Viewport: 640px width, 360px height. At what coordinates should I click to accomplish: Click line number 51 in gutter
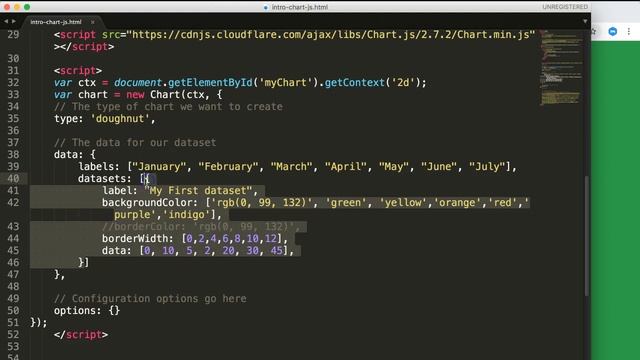click(x=13, y=322)
